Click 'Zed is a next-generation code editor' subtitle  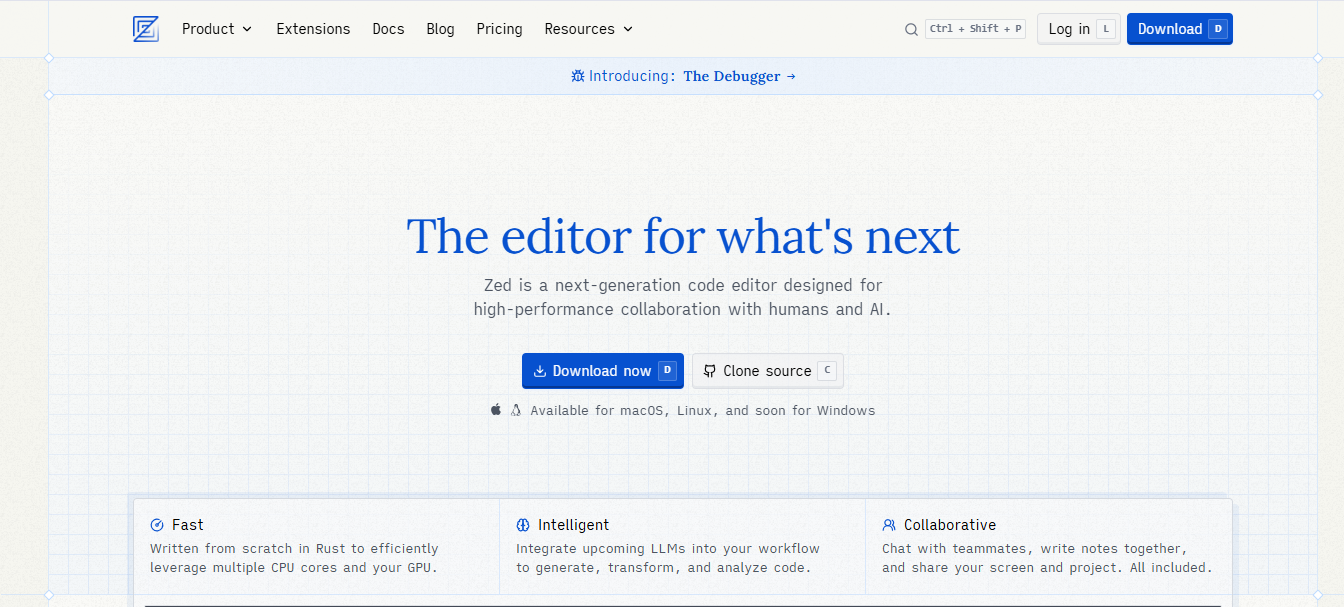(682, 297)
